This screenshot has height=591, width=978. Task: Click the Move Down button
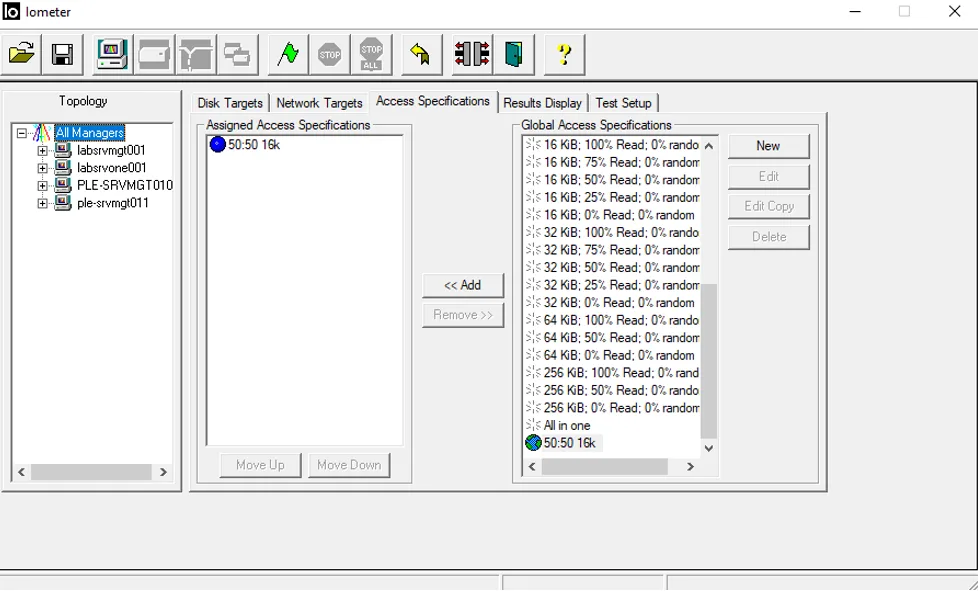(349, 465)
